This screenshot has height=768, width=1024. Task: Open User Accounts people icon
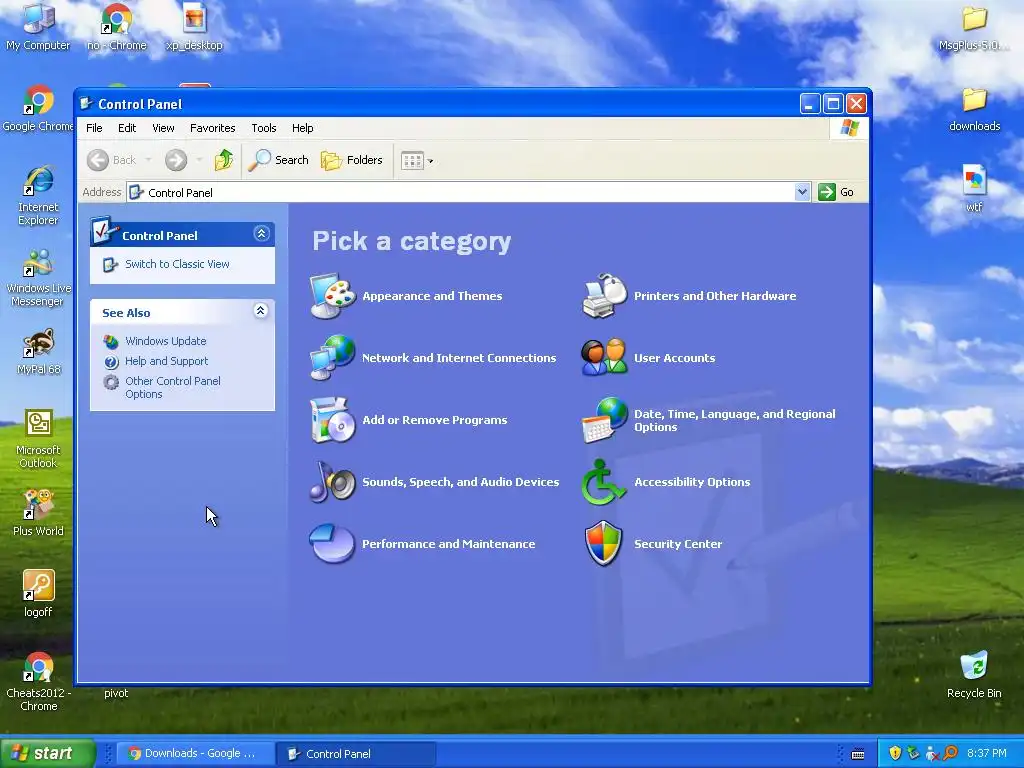click(x=604, y=357)
